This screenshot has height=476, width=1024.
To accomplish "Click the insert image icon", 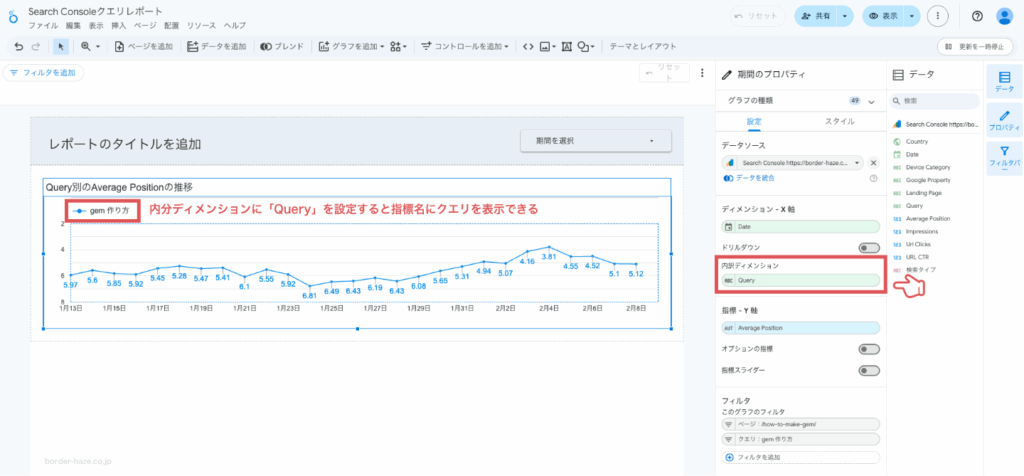I will (x=547, y=46).
